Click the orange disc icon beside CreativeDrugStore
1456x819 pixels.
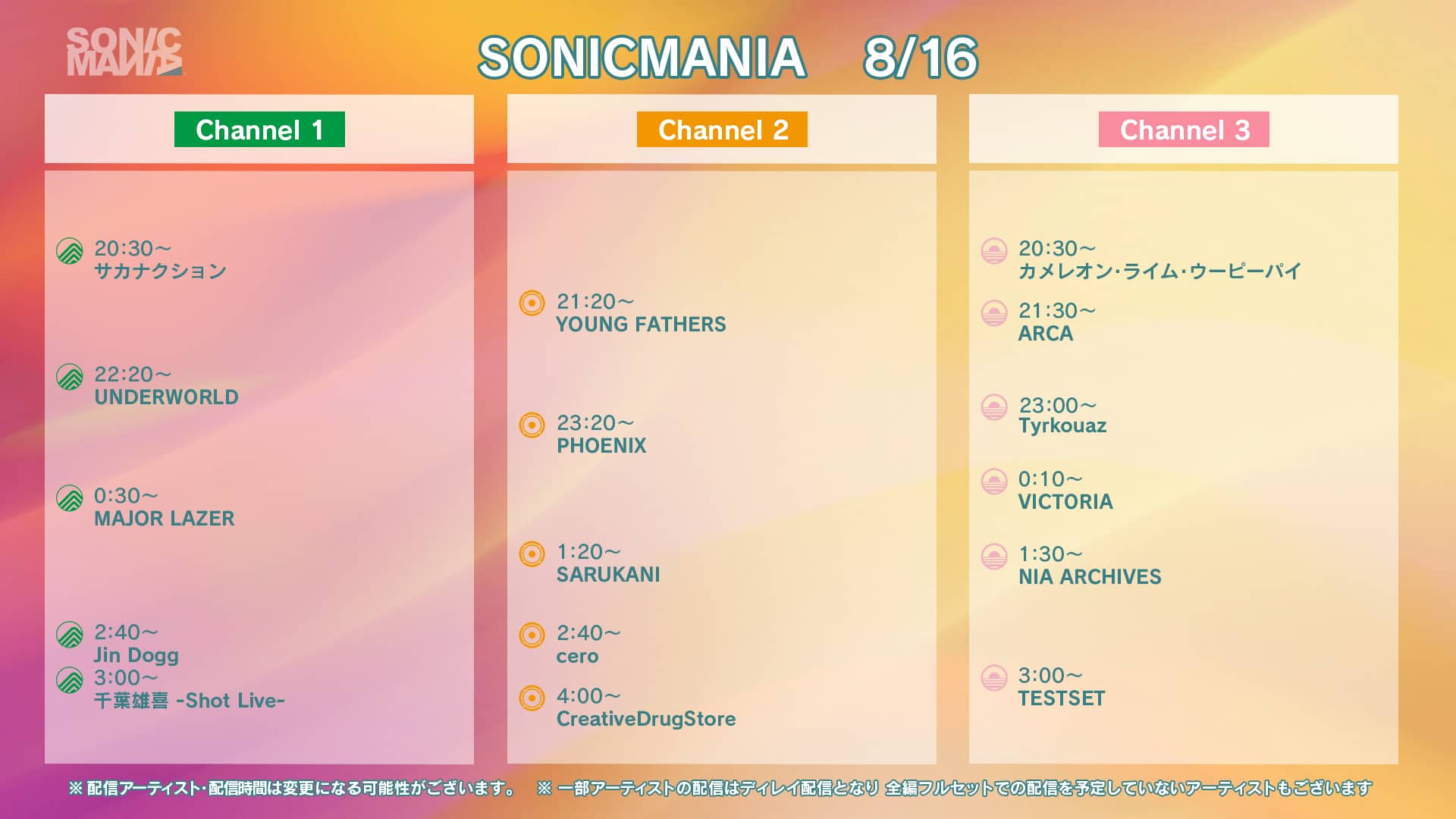click(532, 698)
